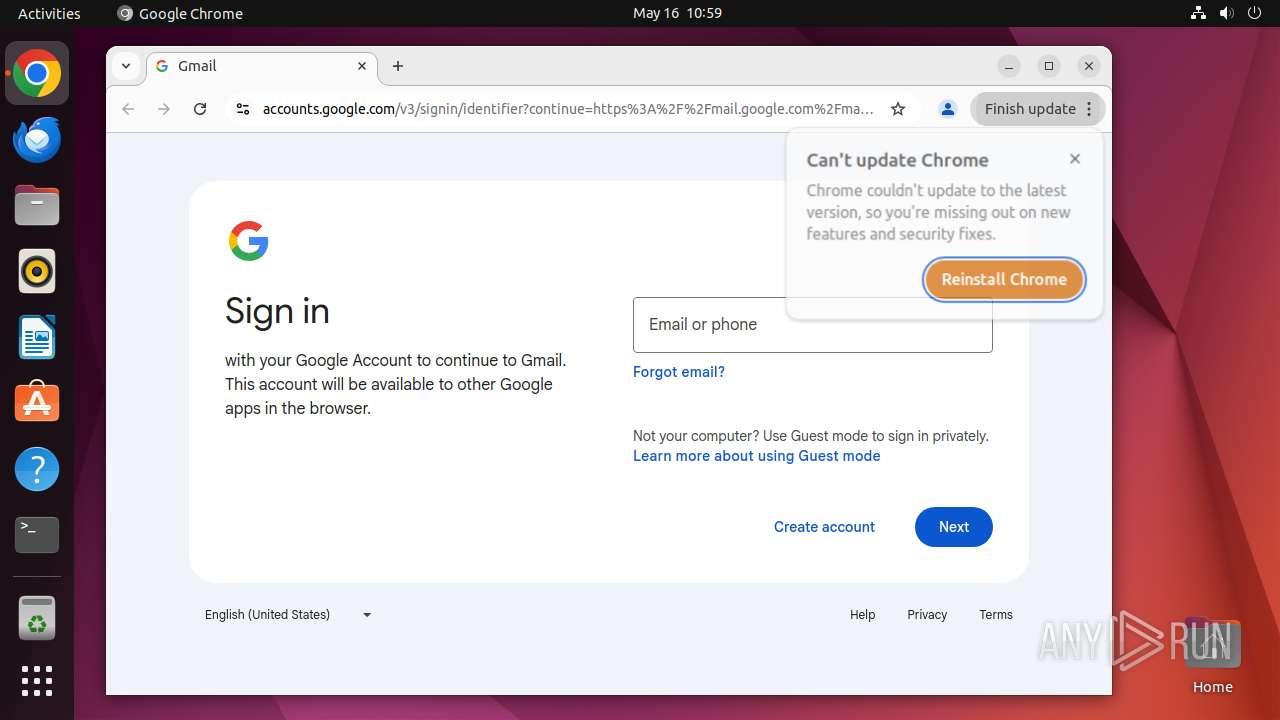
Task: Open the Help icon in dock
Action: pyautogui.click(x=37, y=469)
